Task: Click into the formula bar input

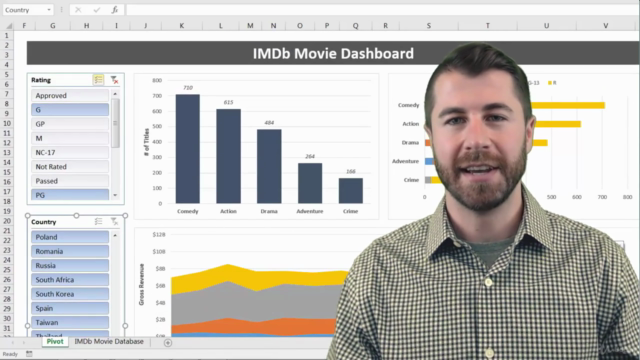Action: 382,10
